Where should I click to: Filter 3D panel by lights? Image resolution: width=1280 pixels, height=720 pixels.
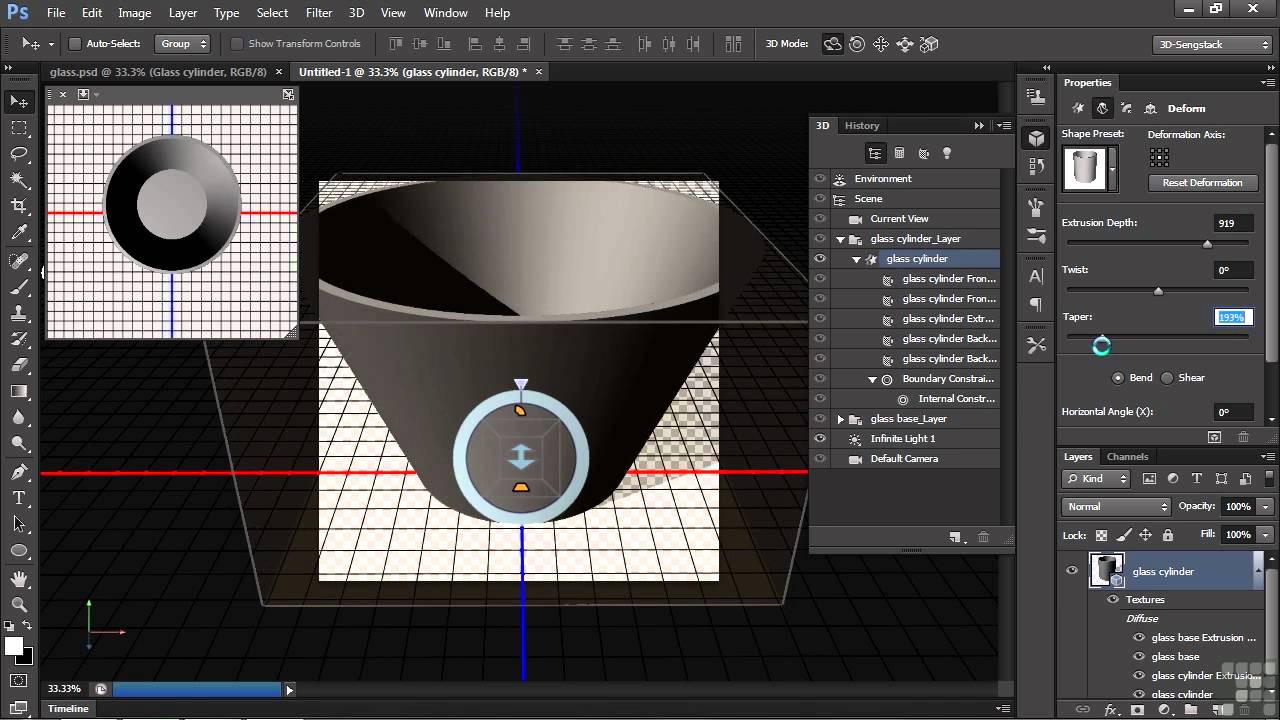coord(947,153)
